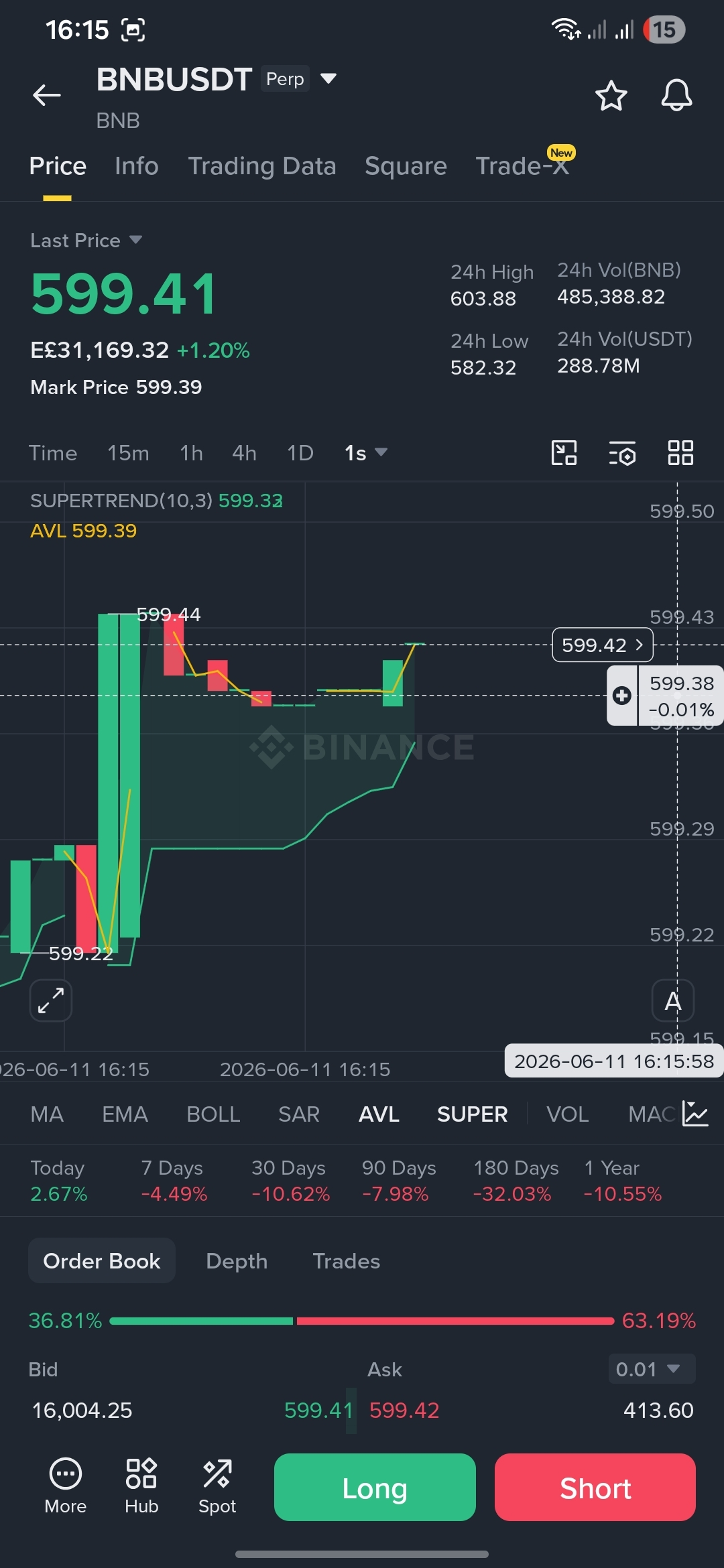The image size is (724, 1568).
Task: Open the Hub in the bottom bar
Action: (141, 1486)
